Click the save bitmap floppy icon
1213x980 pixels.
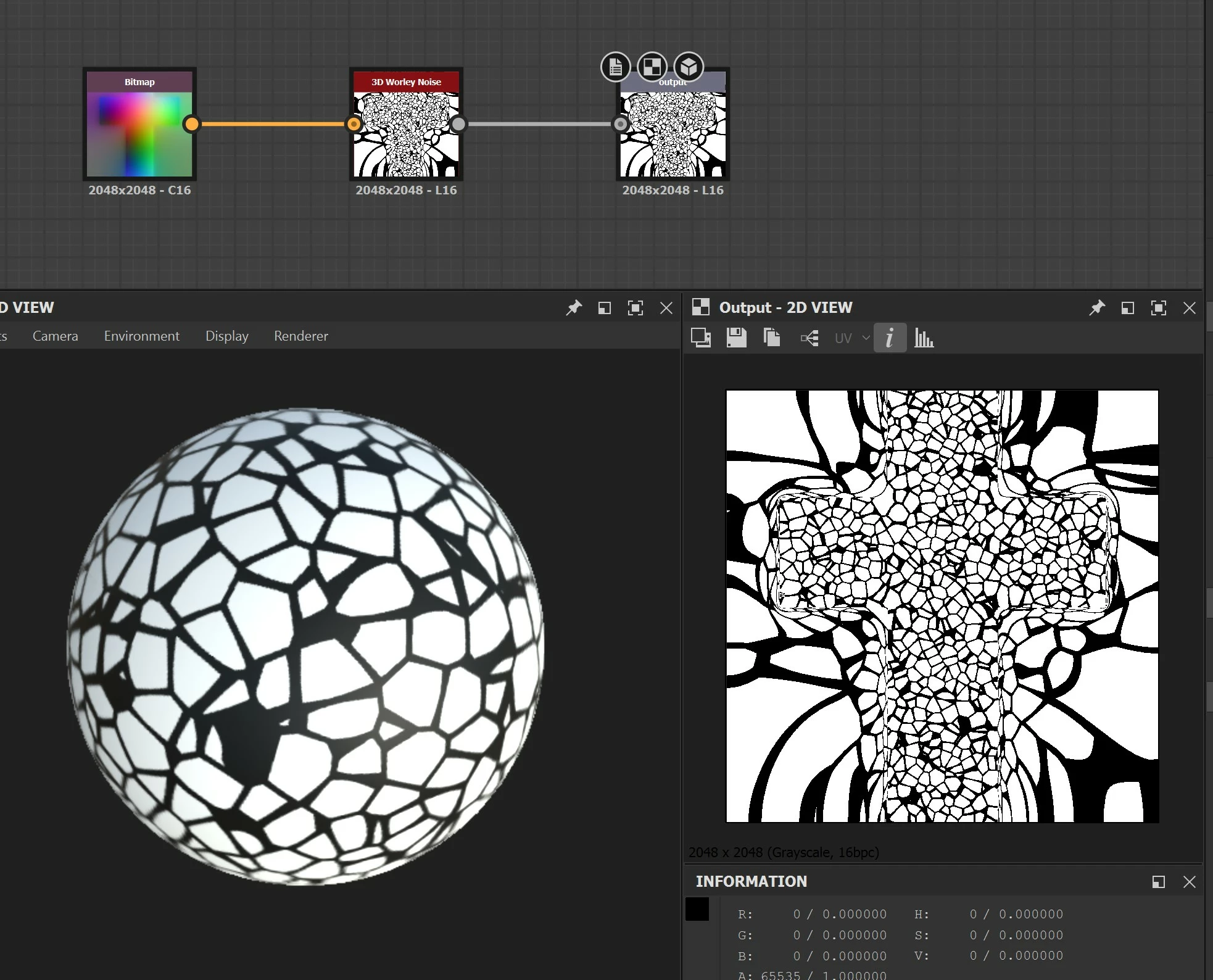(x=736, y=338)
